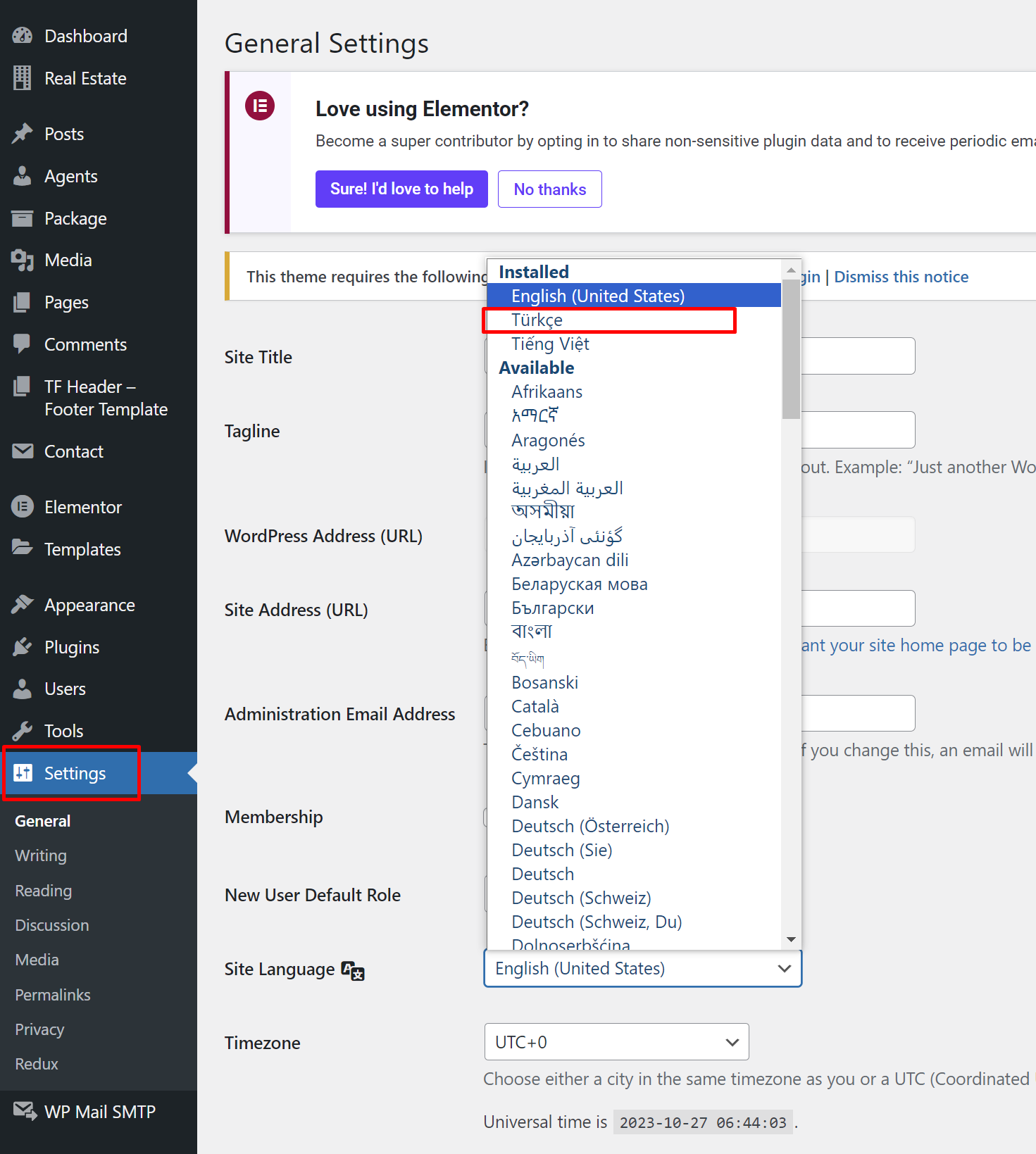Image resolution: width=1036 pixels, height=1154 pixels.
Task: Click the Site Language translation icon
Action: pos(353,970)
